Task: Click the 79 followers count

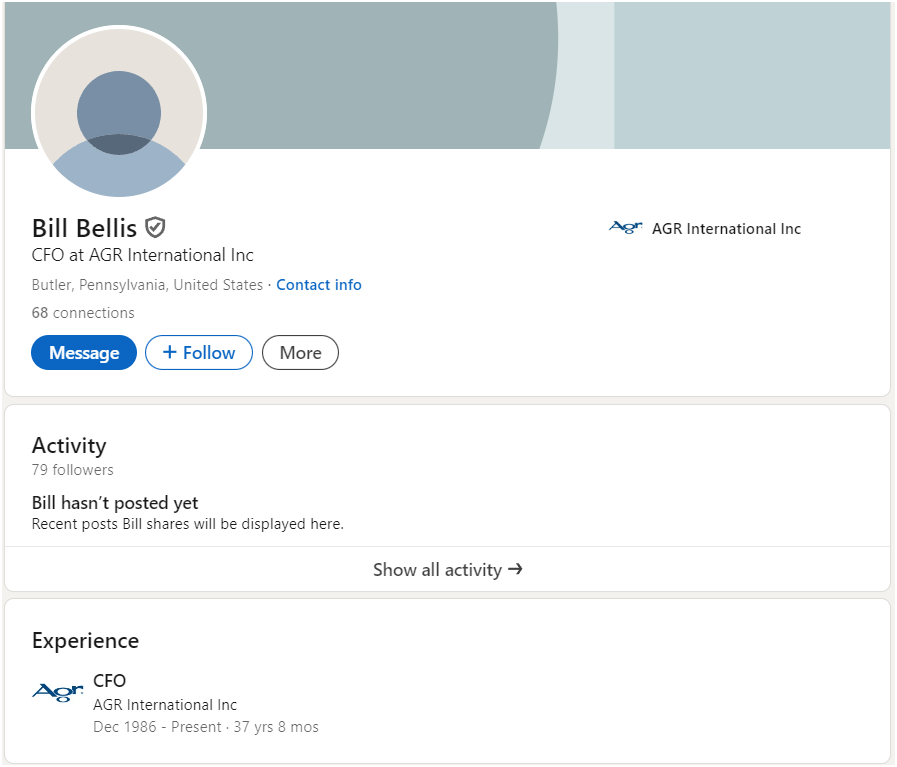Action: tap(73, 470)
